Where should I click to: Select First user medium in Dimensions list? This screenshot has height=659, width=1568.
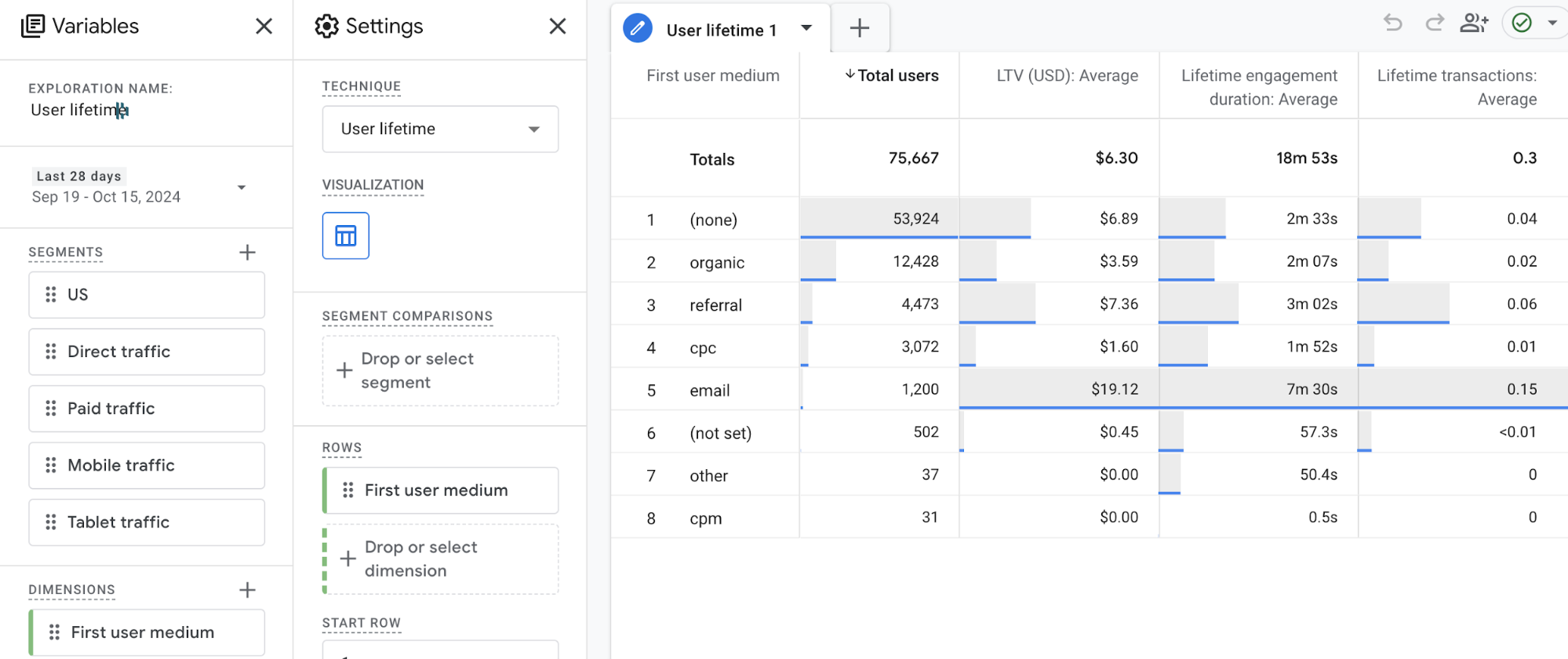click(147, 632)
